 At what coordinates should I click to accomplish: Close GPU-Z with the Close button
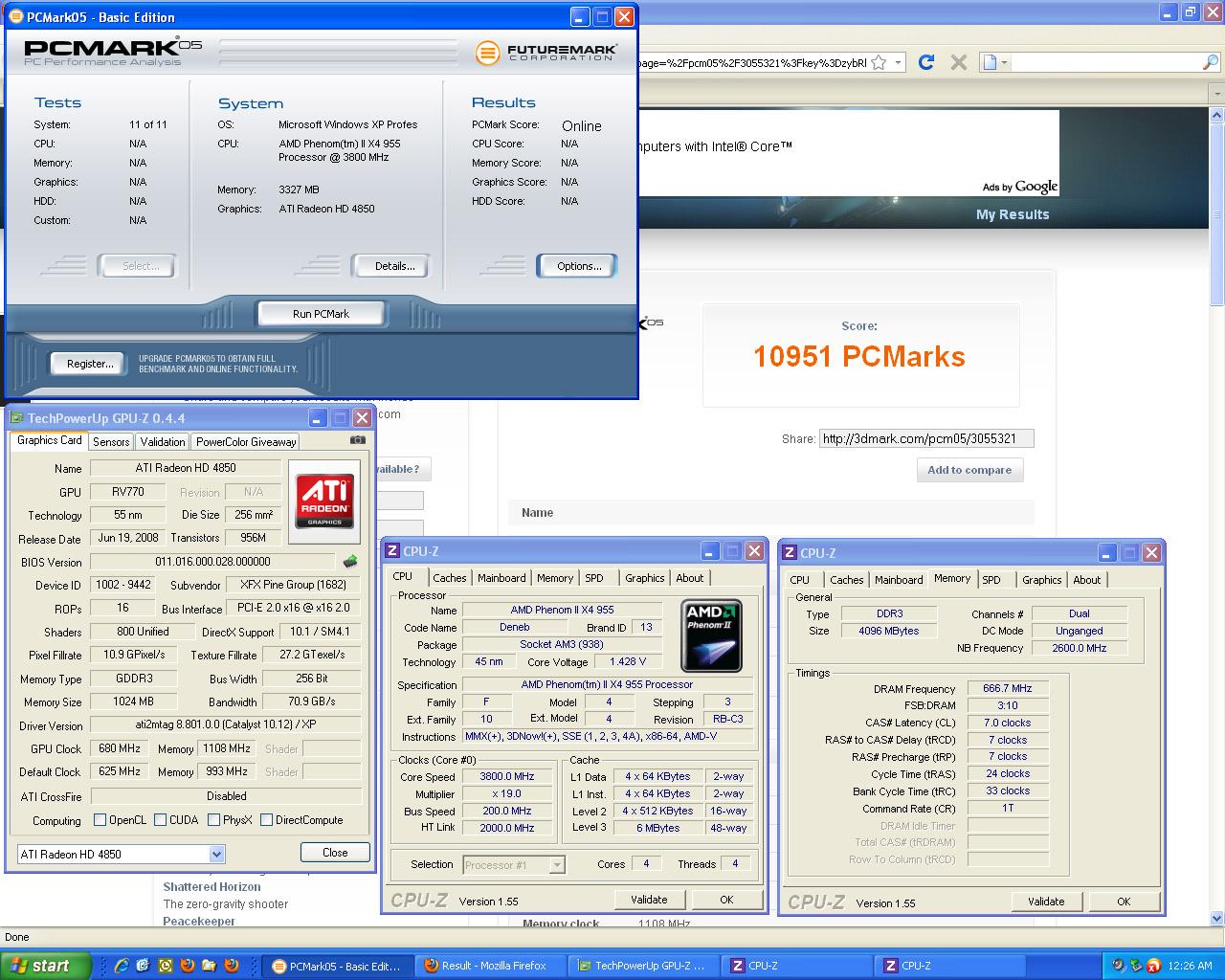335,853
